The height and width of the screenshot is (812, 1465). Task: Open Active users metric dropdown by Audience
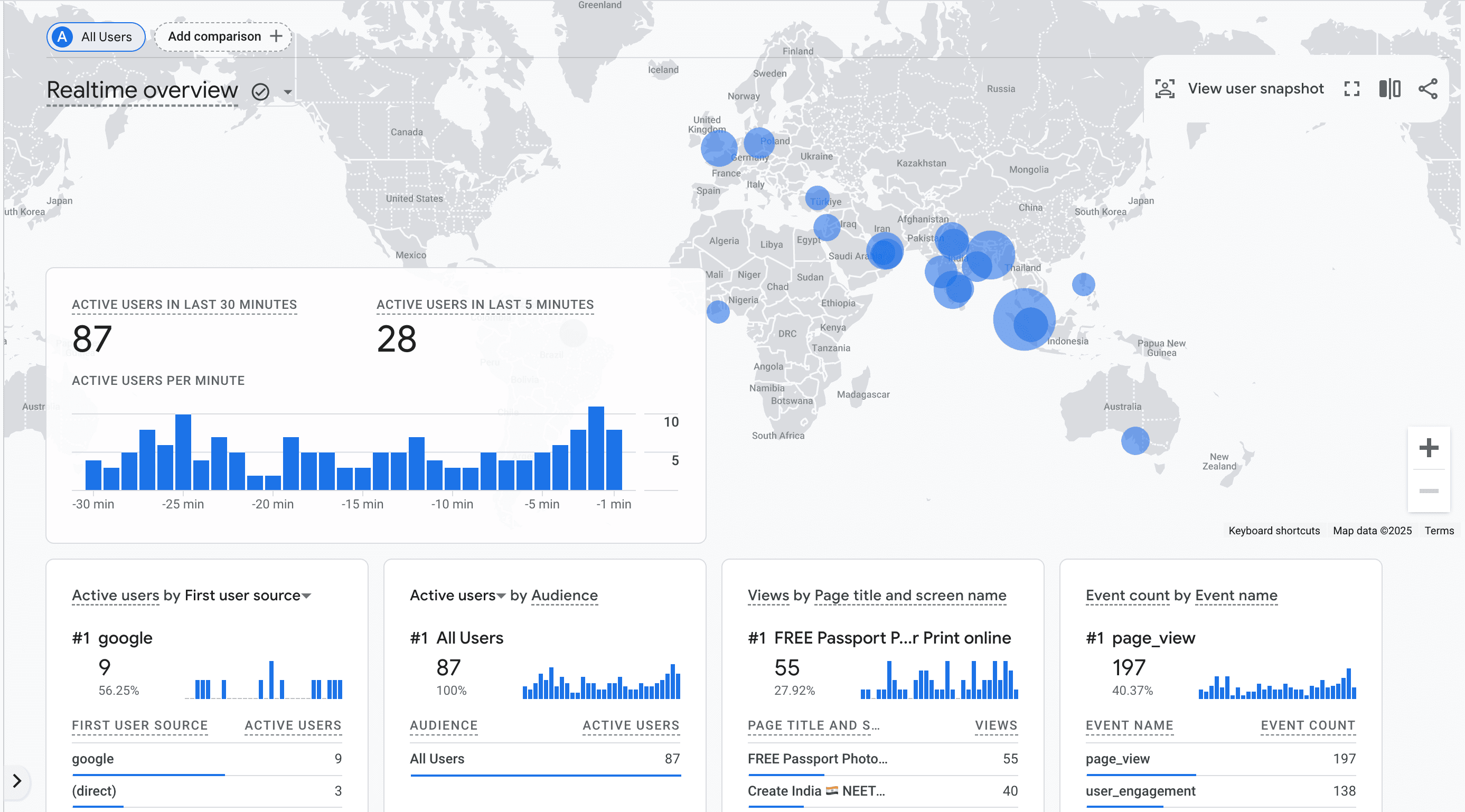501,596
